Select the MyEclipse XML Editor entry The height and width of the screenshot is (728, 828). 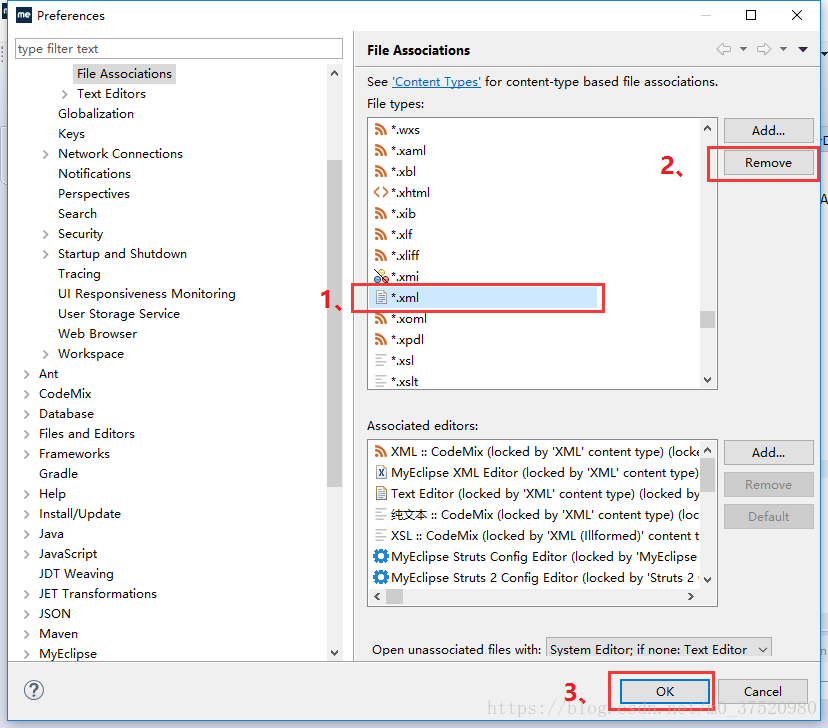[x=536, y=472]
